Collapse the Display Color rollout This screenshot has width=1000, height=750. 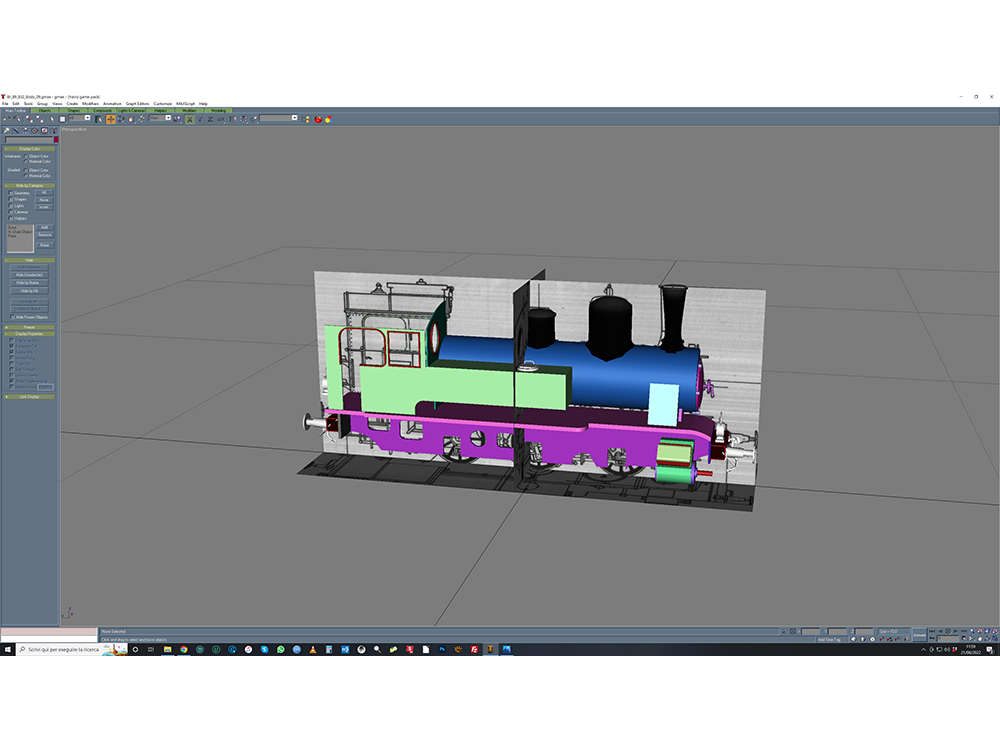pos(29,149)
